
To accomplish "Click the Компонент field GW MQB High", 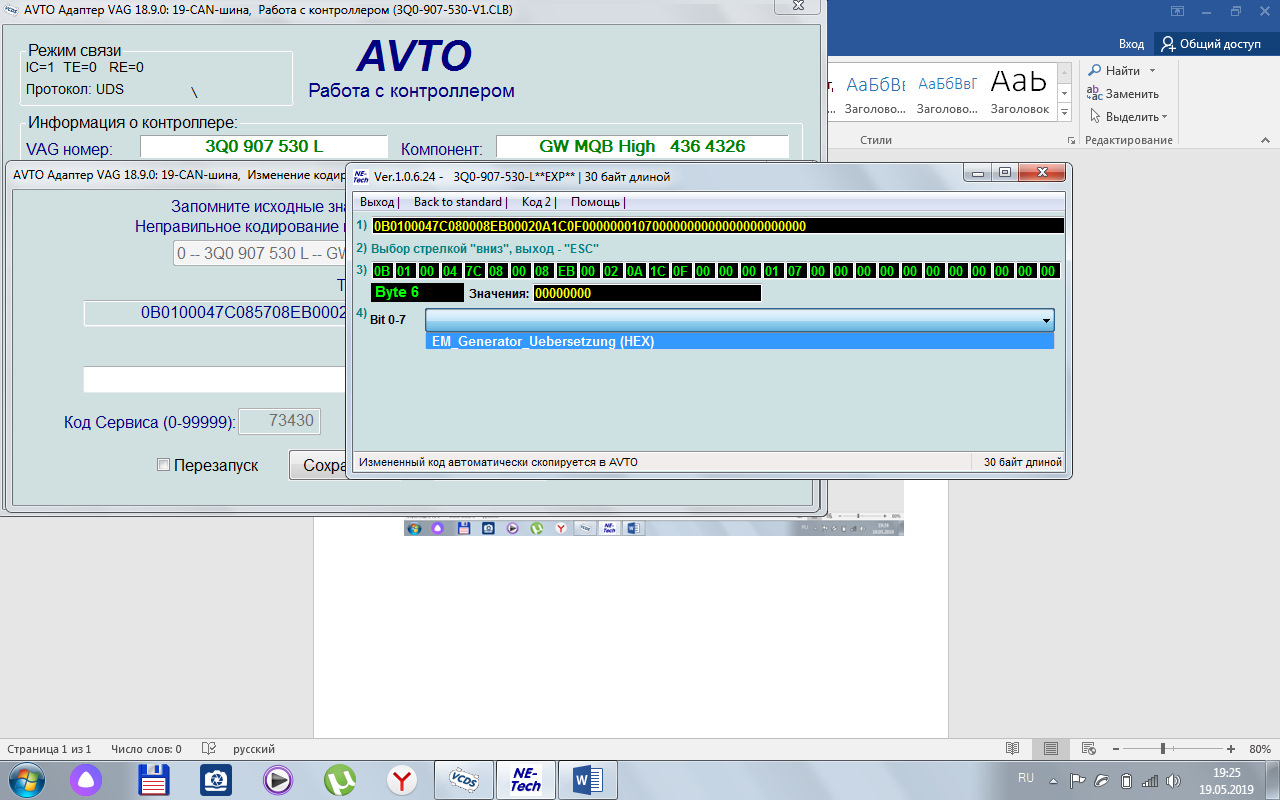I will [642, 146].
